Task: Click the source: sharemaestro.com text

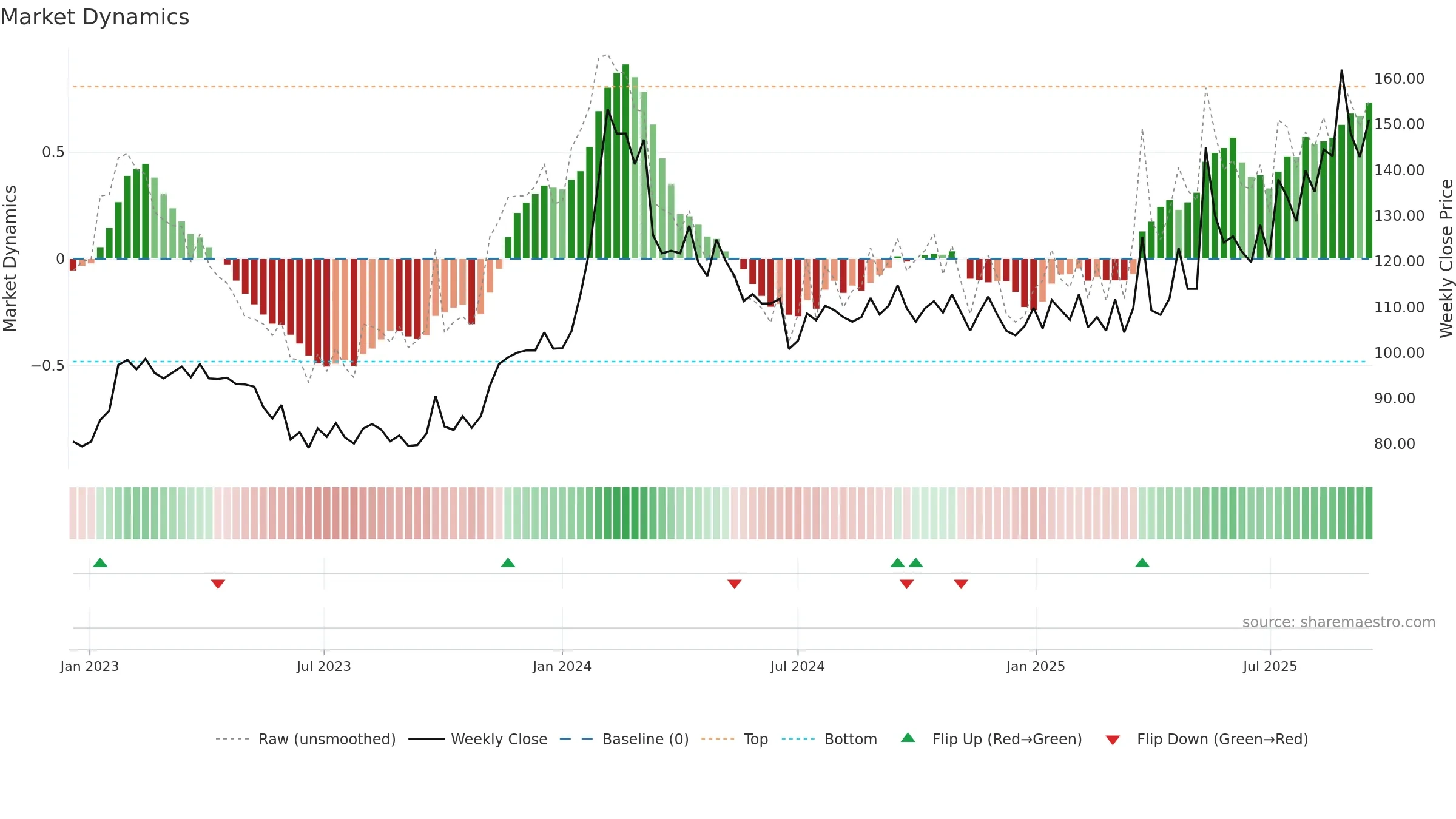Action: [1339, 622]
